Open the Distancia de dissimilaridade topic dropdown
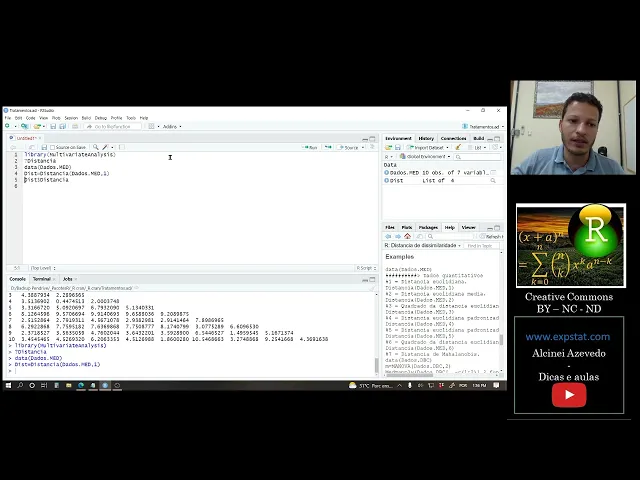 (x=422, y=246)
